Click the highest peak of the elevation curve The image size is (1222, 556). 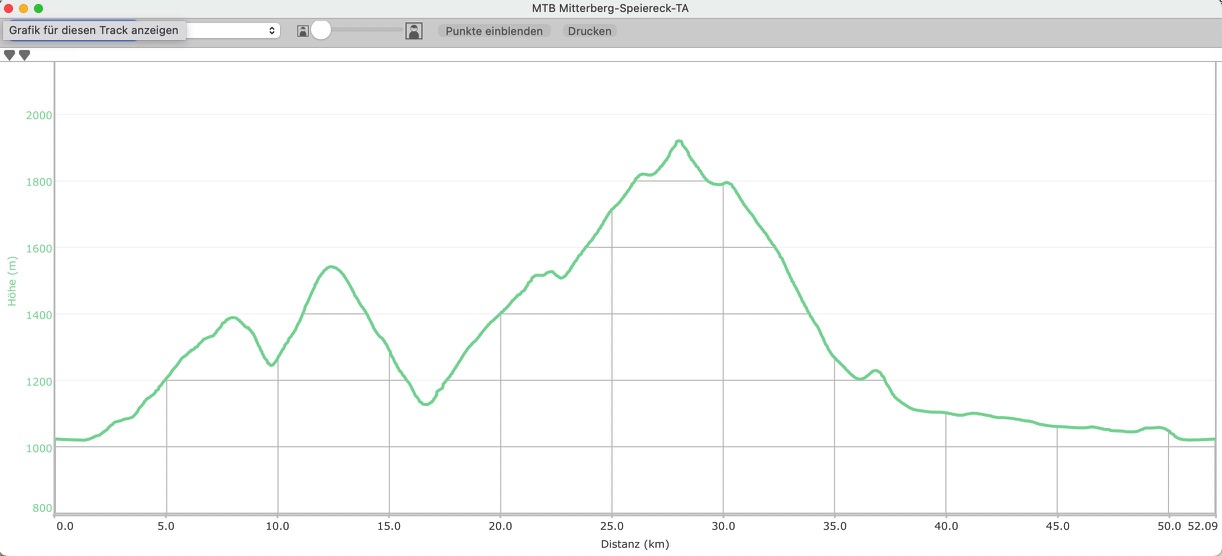click(679, 142)
